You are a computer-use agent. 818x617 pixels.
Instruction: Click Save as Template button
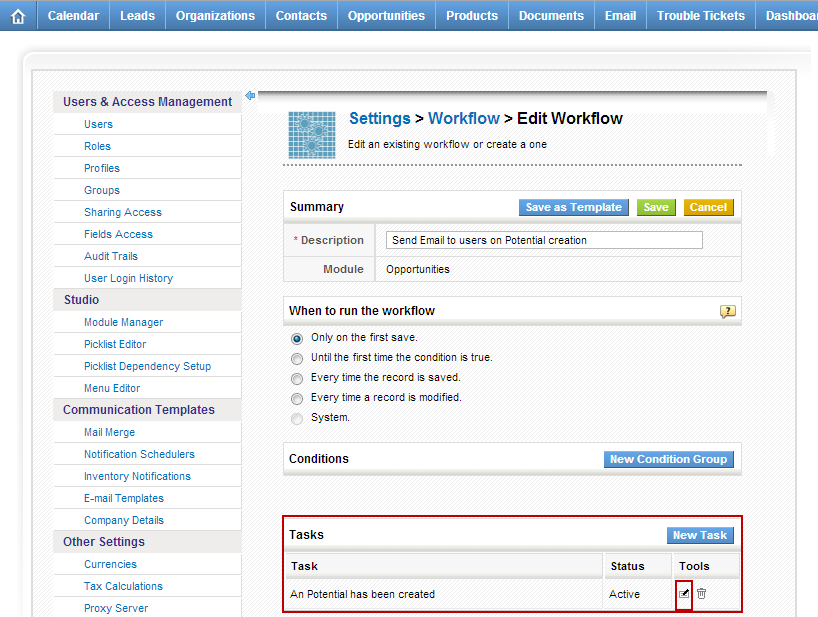574,207
